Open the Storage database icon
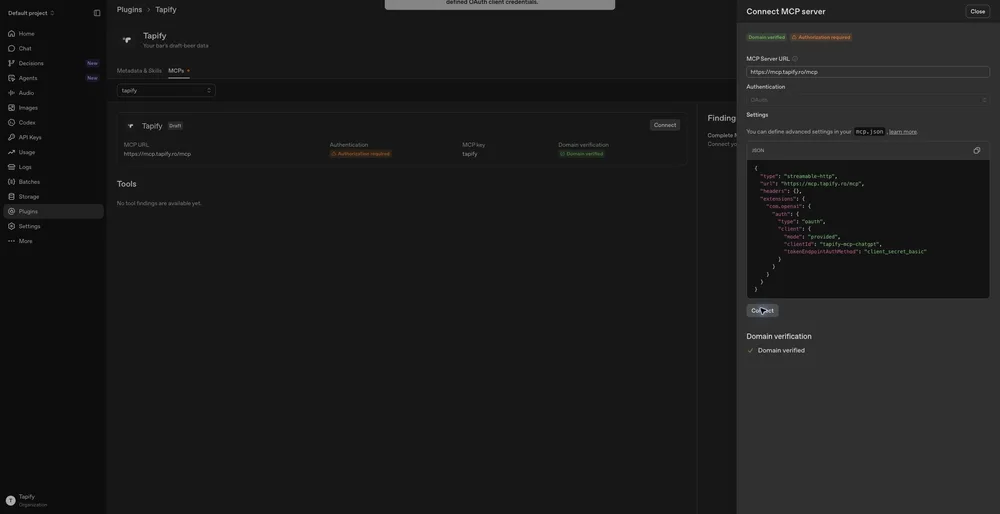Image resolution: width=1000 pixels, height=514 pixels. [x=11, y=196]
